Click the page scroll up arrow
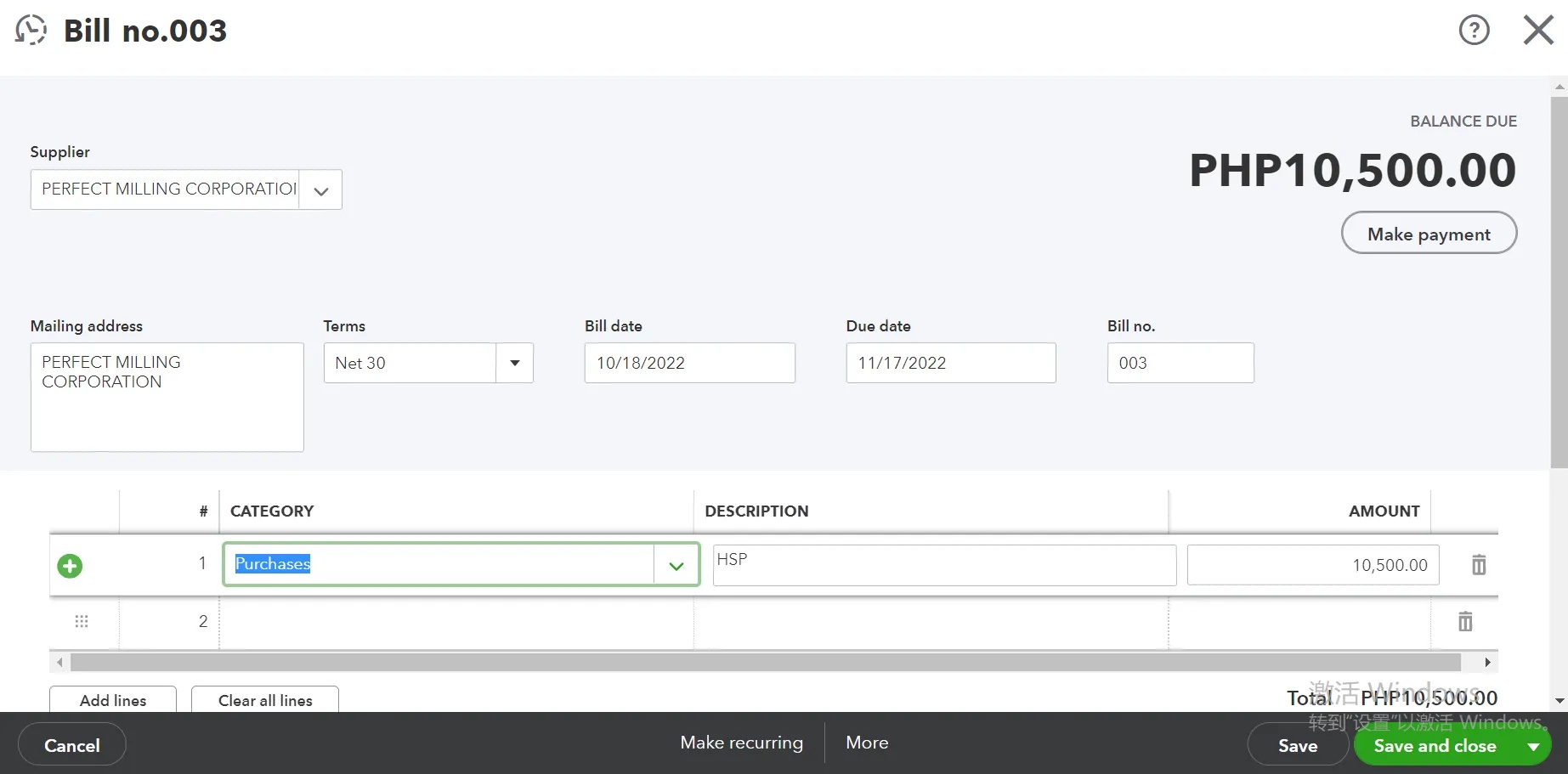Screen dimensions: 1568x774 1559,86
